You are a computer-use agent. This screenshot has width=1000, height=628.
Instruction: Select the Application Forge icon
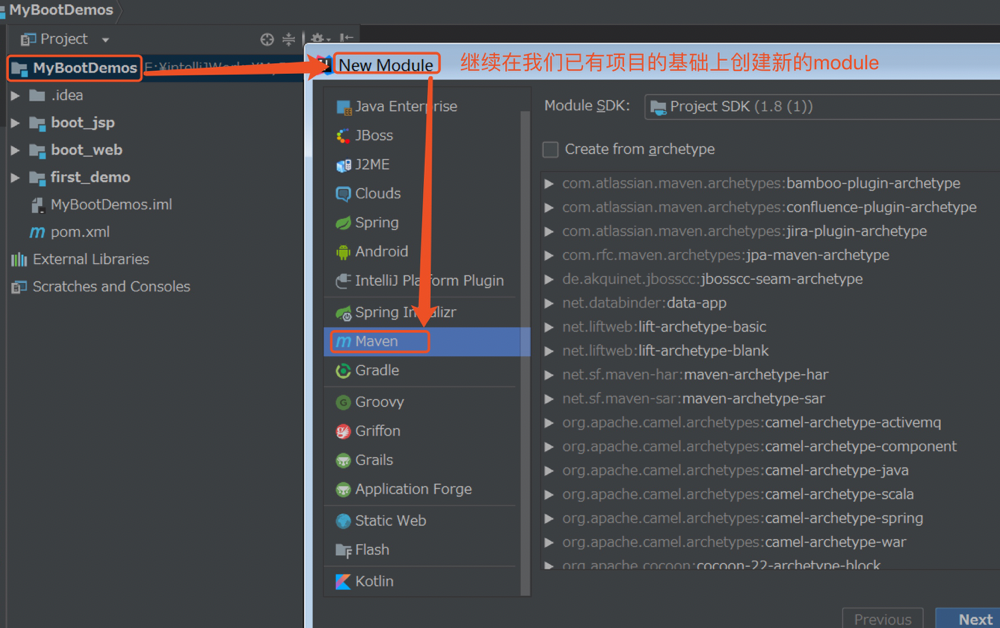point(343,490)
